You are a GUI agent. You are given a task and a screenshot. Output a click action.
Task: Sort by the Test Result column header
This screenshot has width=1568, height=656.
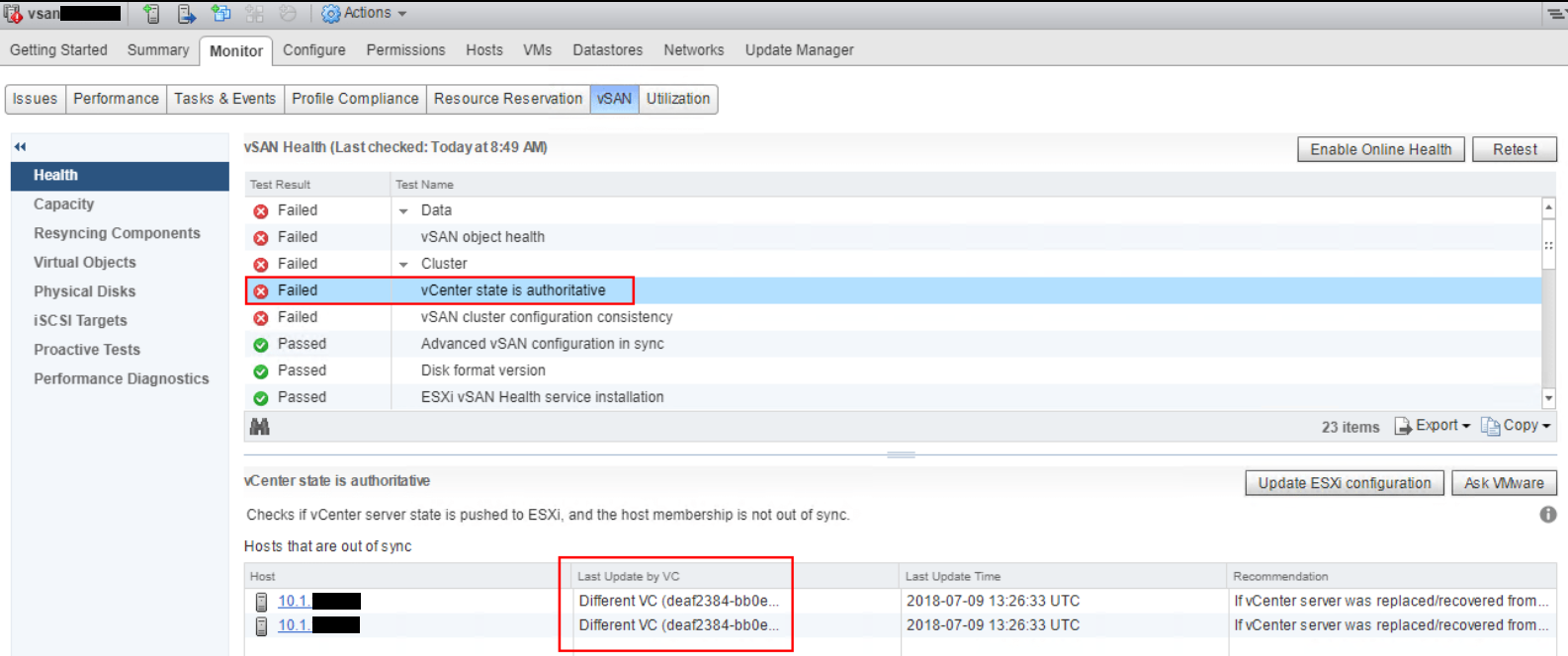316,185
